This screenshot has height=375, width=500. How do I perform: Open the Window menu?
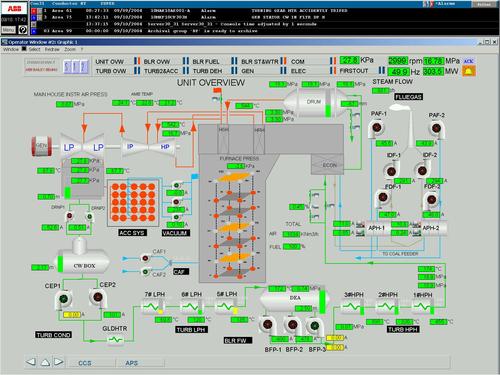11,49
